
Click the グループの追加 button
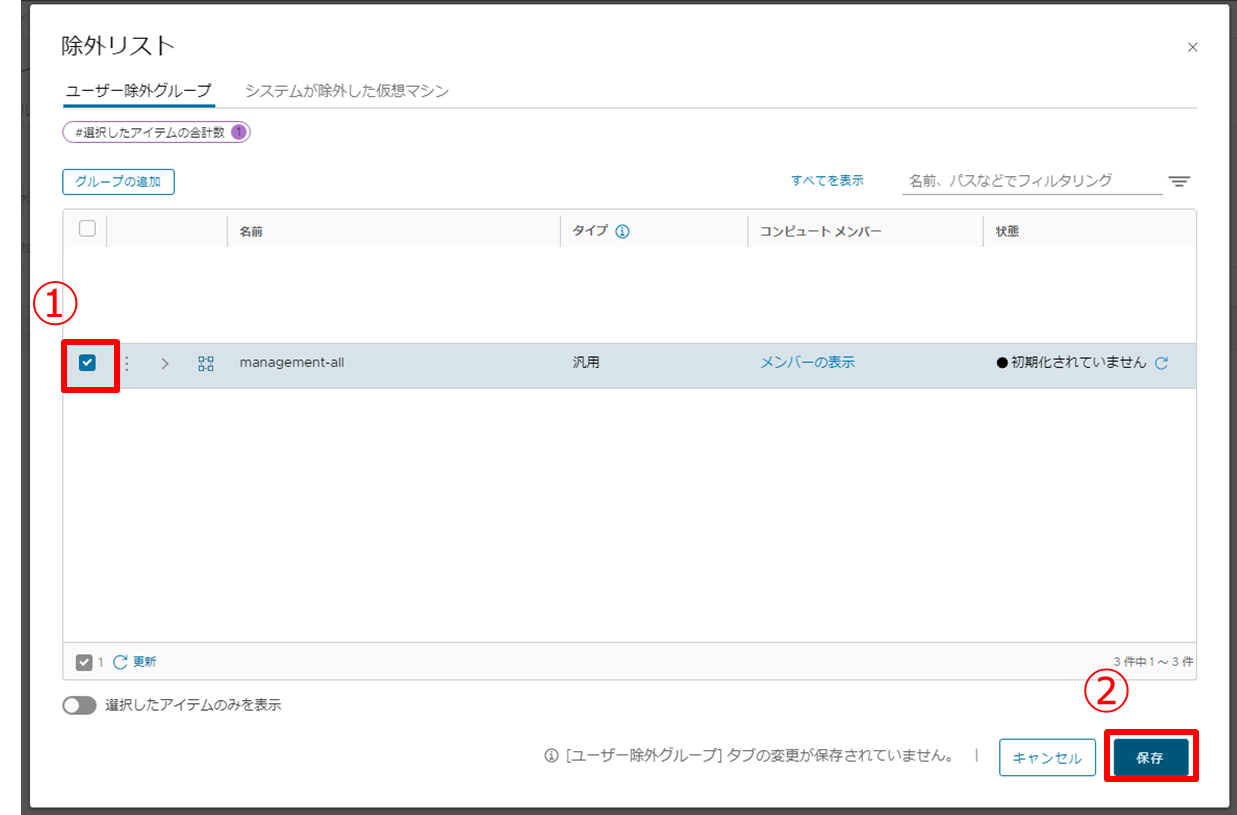coord(118,181)
